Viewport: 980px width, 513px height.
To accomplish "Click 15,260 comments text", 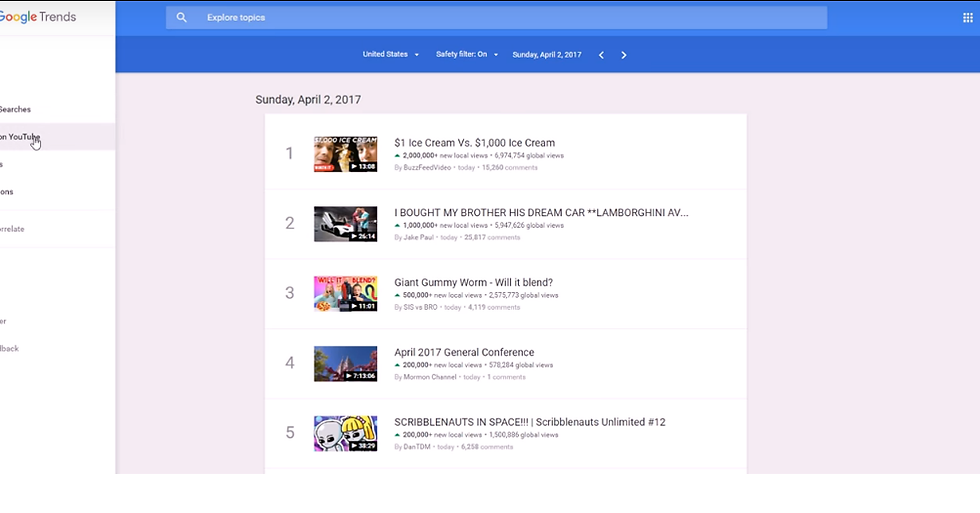I will coord(509,167).
